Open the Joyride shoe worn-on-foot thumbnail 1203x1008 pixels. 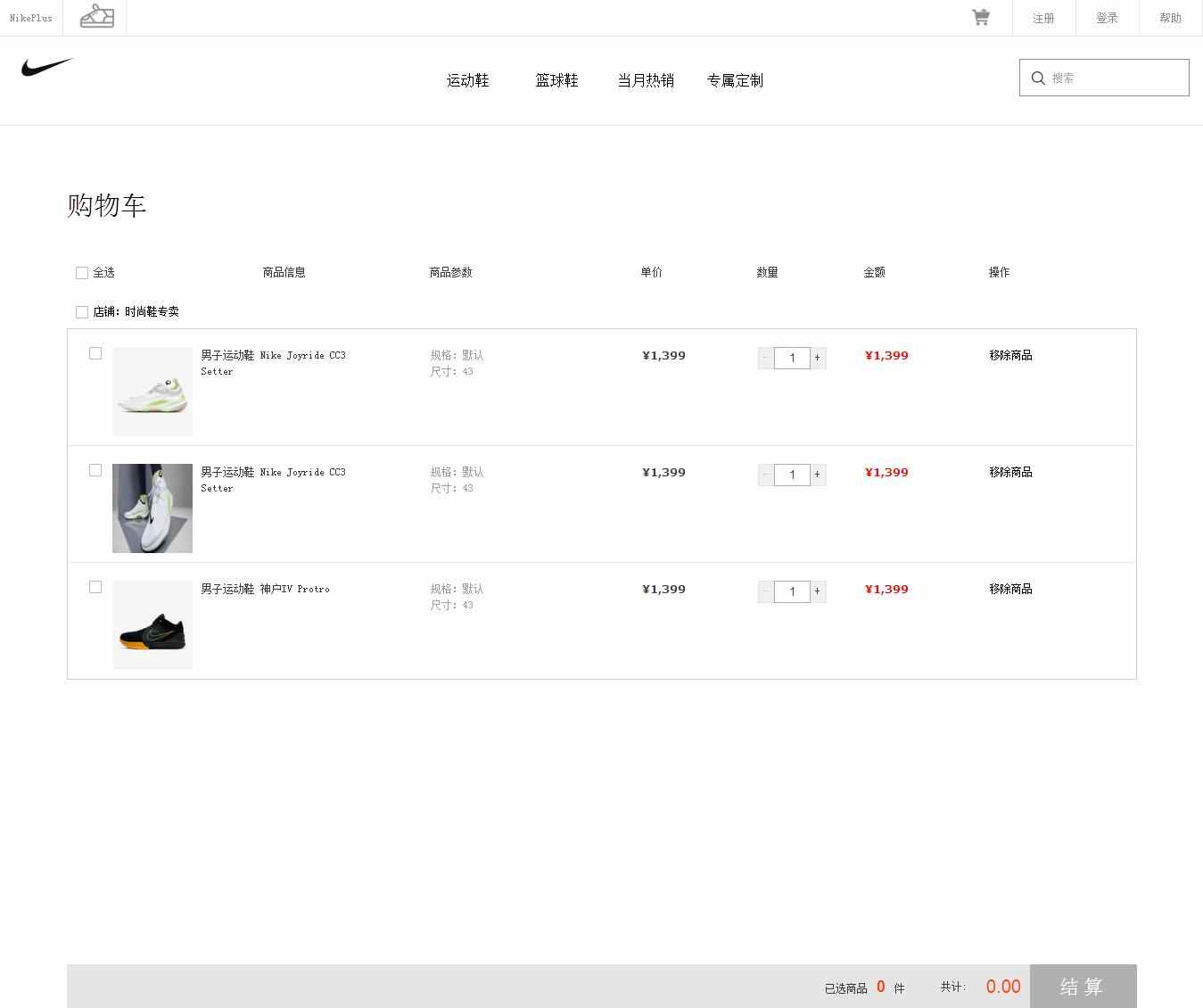(152, 508)
